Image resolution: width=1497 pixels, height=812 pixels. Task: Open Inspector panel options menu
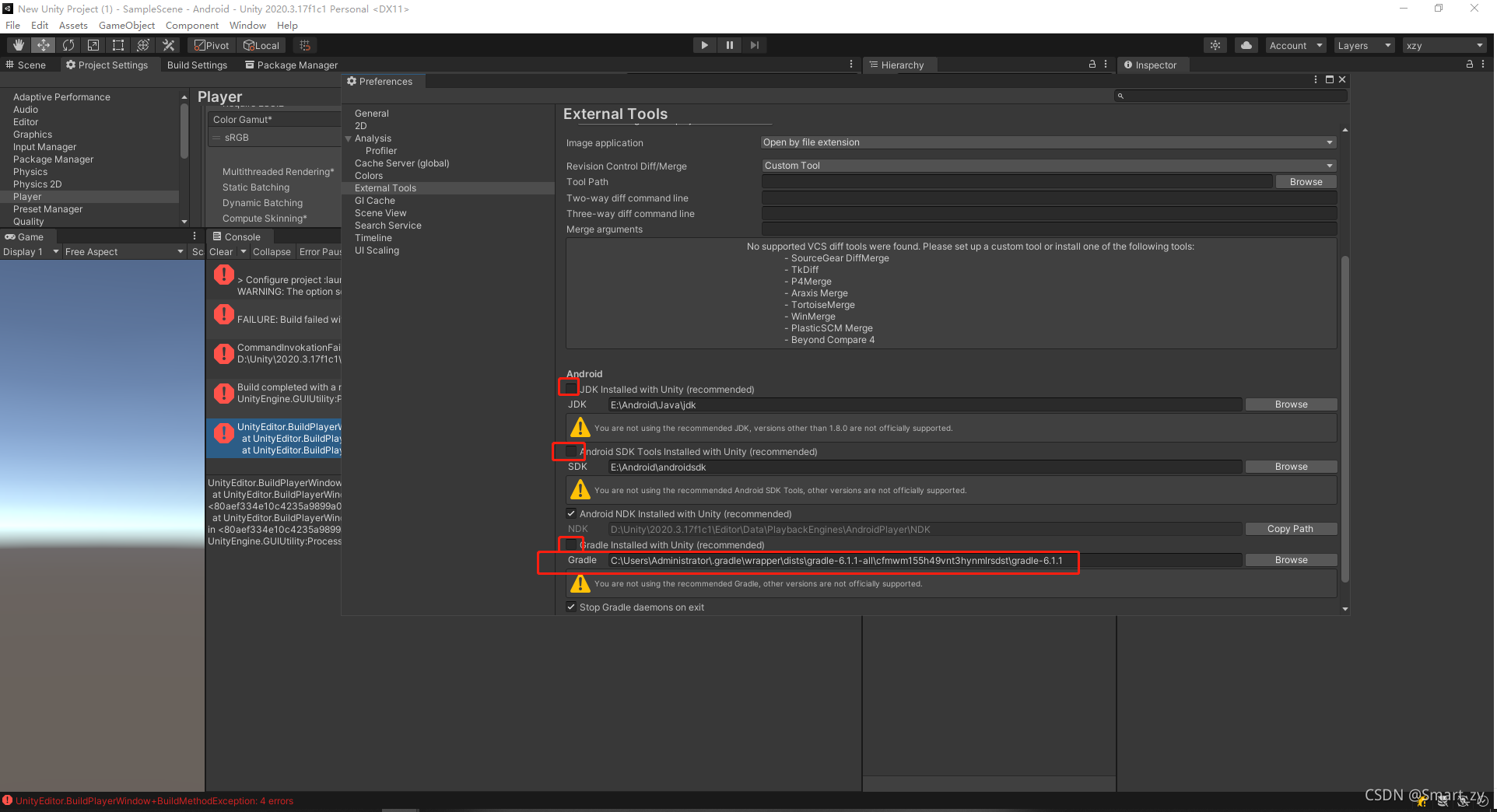[x=1483, y=65]
